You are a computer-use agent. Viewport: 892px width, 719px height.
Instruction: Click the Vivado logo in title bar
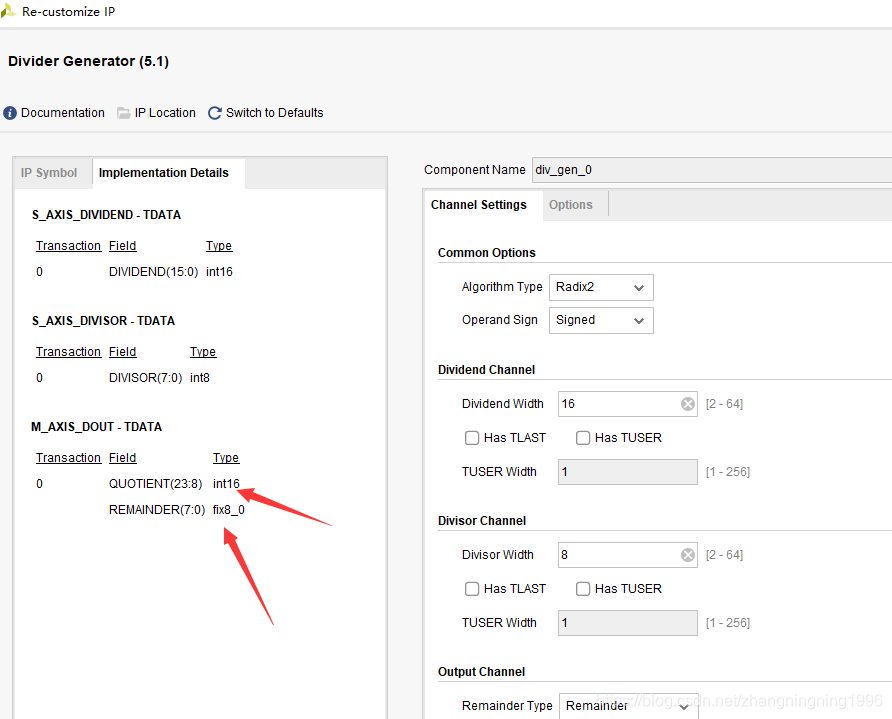tap(8, 11)
